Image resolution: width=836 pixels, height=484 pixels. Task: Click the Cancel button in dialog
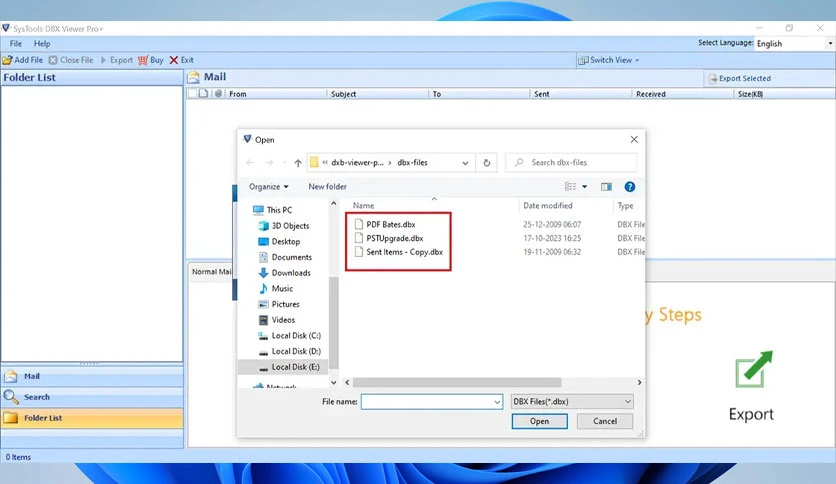(605, 421)
